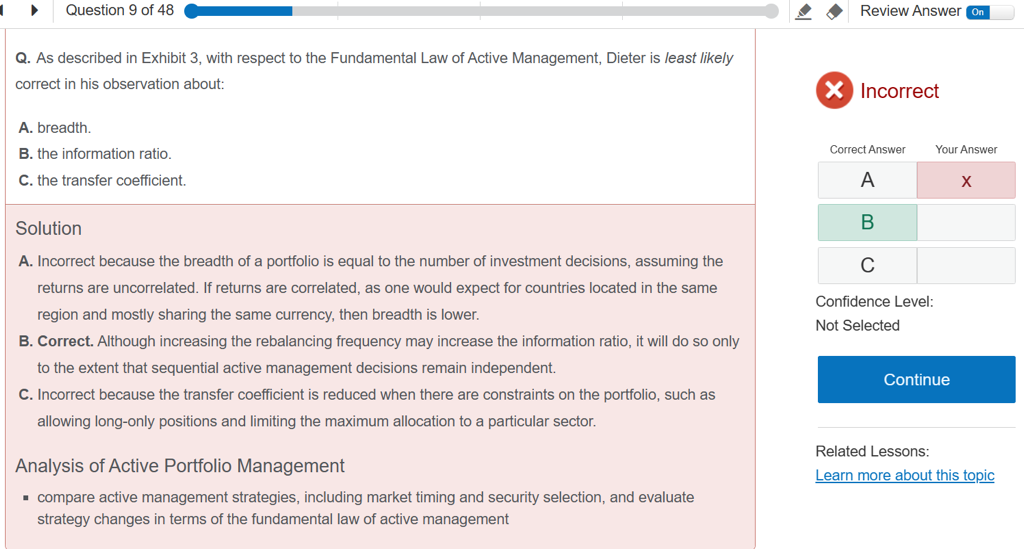
Task: Click the Analysis of Active Portfolio Management heading
Action: [x=180, y=466]
